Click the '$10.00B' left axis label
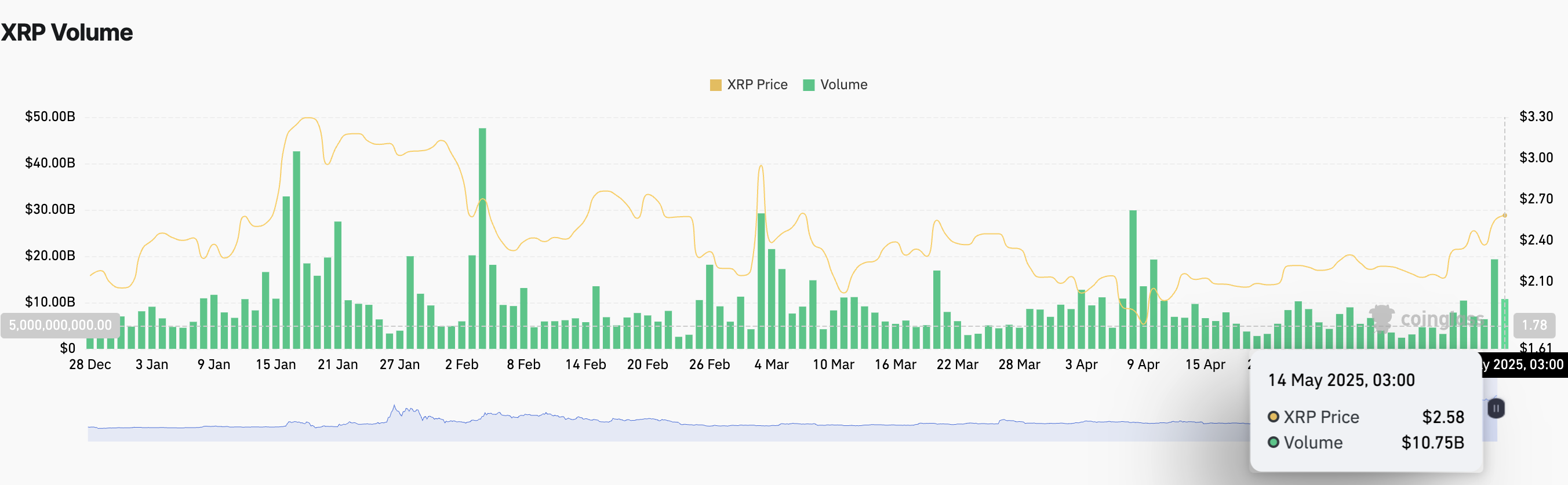 [50, 301]
